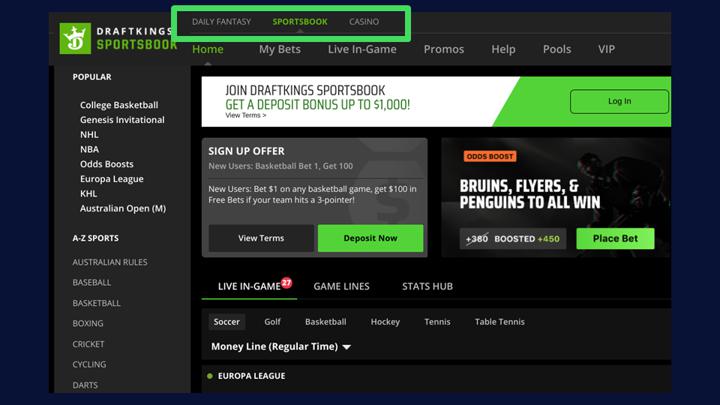Open the Promos page

point(444,49)
